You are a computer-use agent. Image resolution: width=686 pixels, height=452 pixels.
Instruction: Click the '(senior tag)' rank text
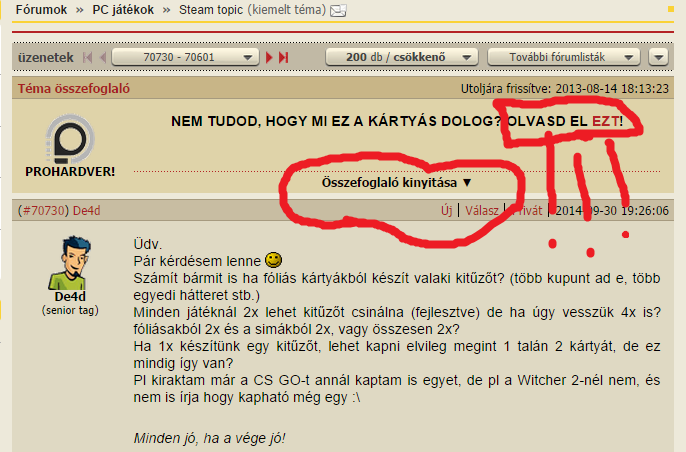click(70, 310)
